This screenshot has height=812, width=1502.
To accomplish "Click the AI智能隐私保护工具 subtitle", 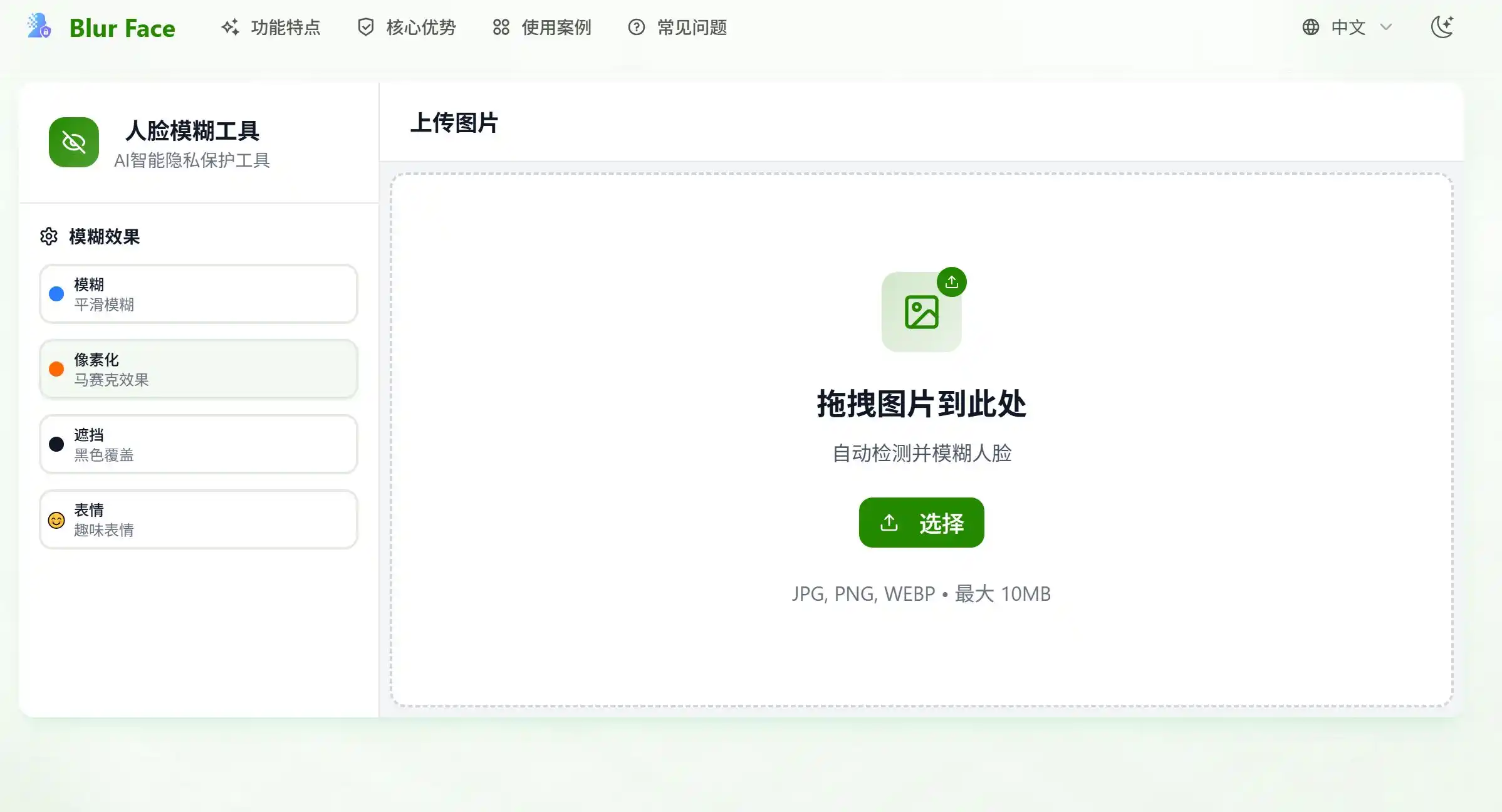I will click(x=192, y=160).
